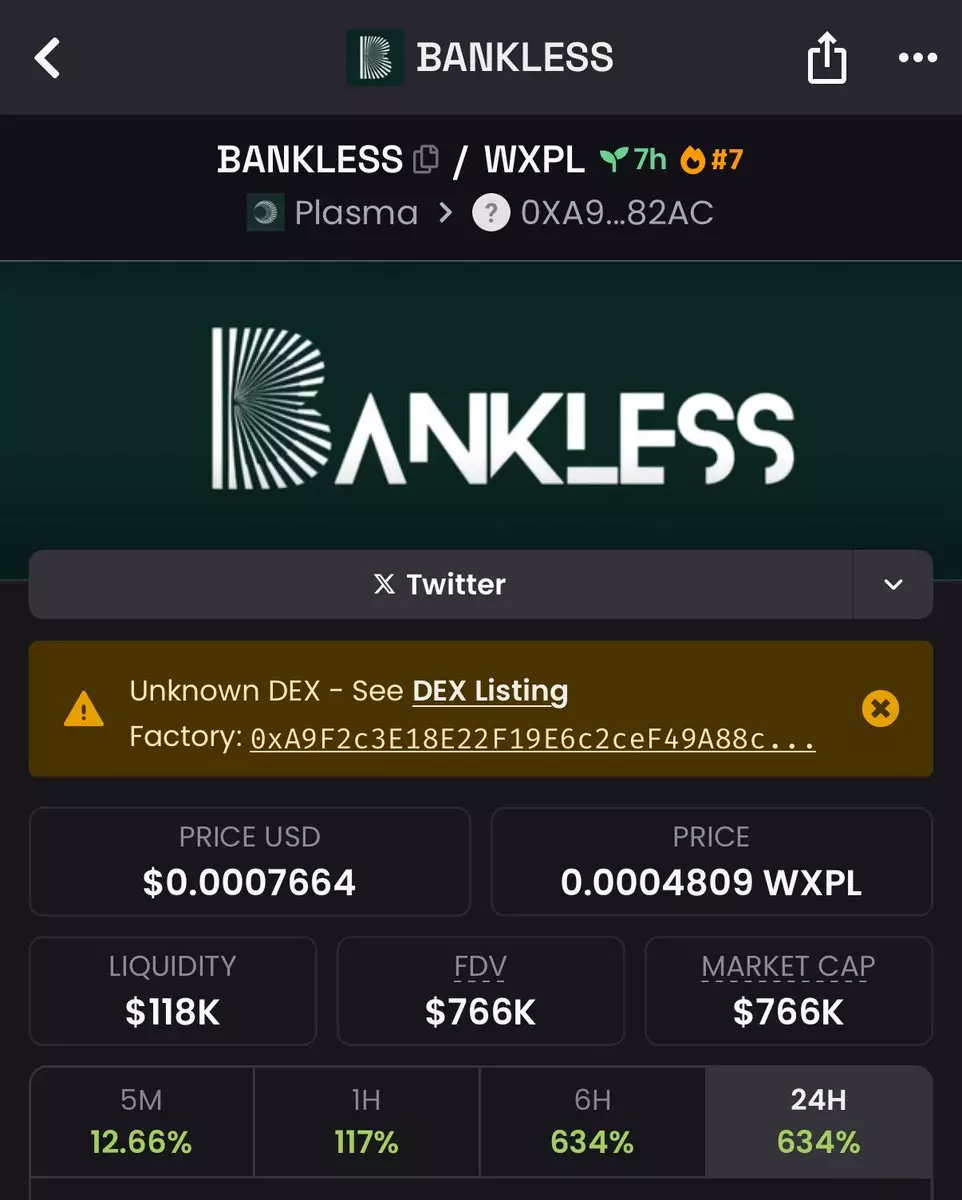This screenshot has width=962, height=1200.
Task: Tap the green sprout pair age icon
Action: click(613, 159)
